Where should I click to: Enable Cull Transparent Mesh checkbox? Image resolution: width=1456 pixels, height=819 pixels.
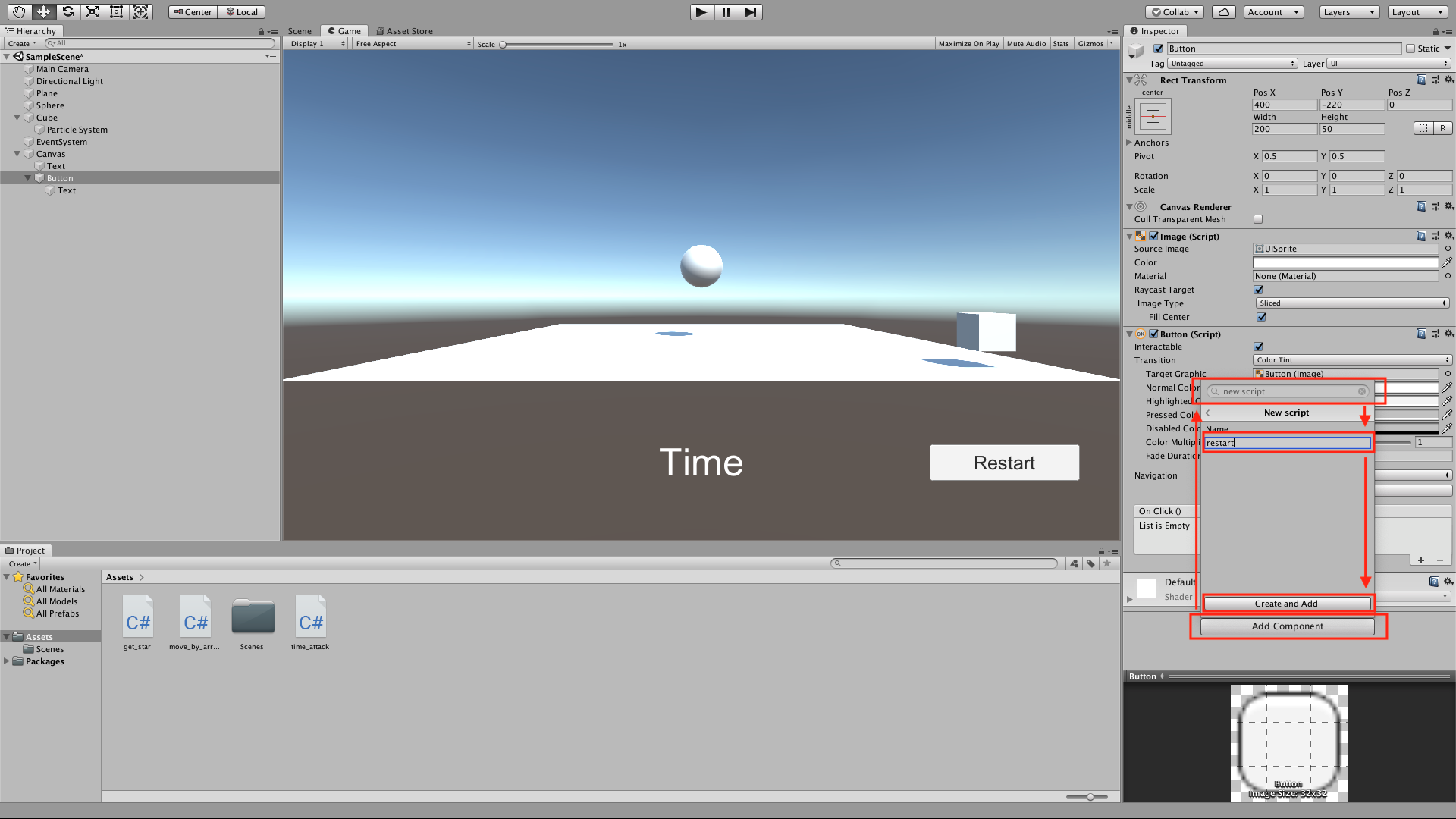tap(1258, 219)
